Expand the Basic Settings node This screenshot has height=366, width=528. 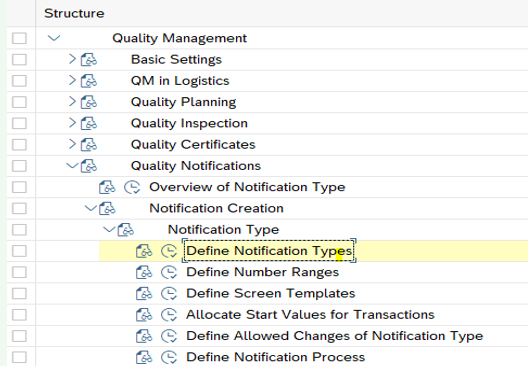[72, 59]
